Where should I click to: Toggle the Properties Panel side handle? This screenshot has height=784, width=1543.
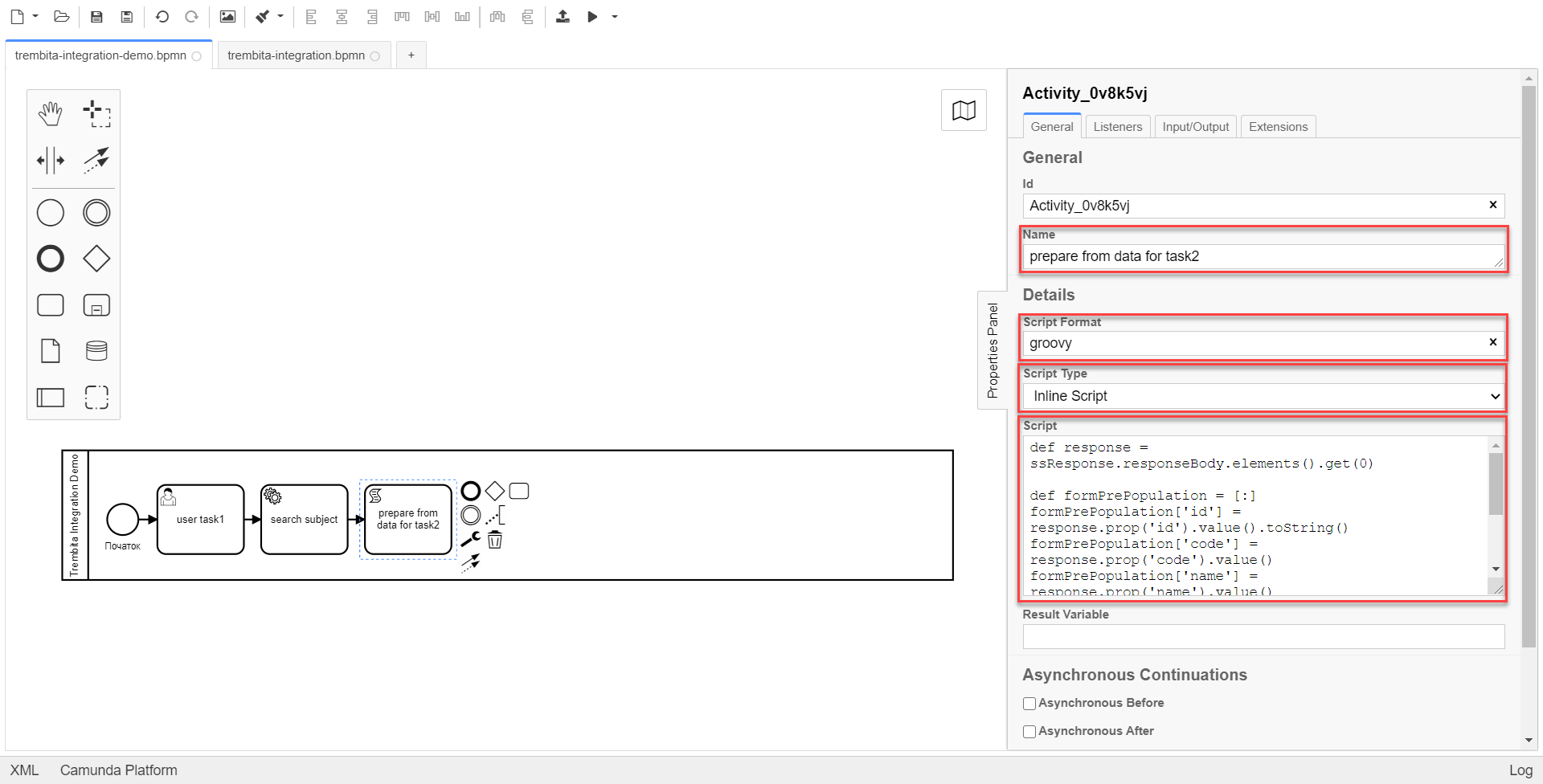point(992,350)
